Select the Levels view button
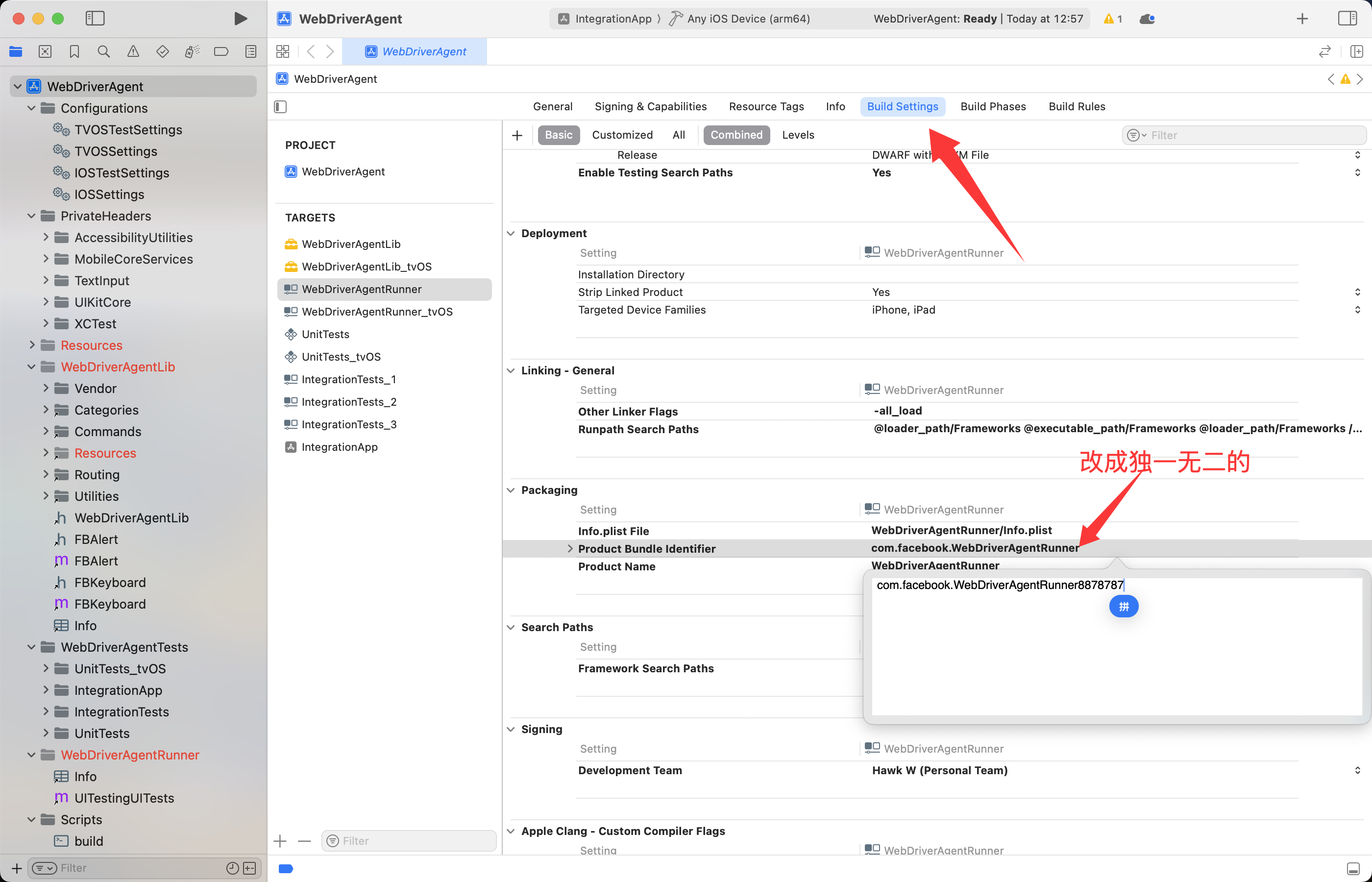Viewport: 1372px width, 882px height. pos(798,135)
